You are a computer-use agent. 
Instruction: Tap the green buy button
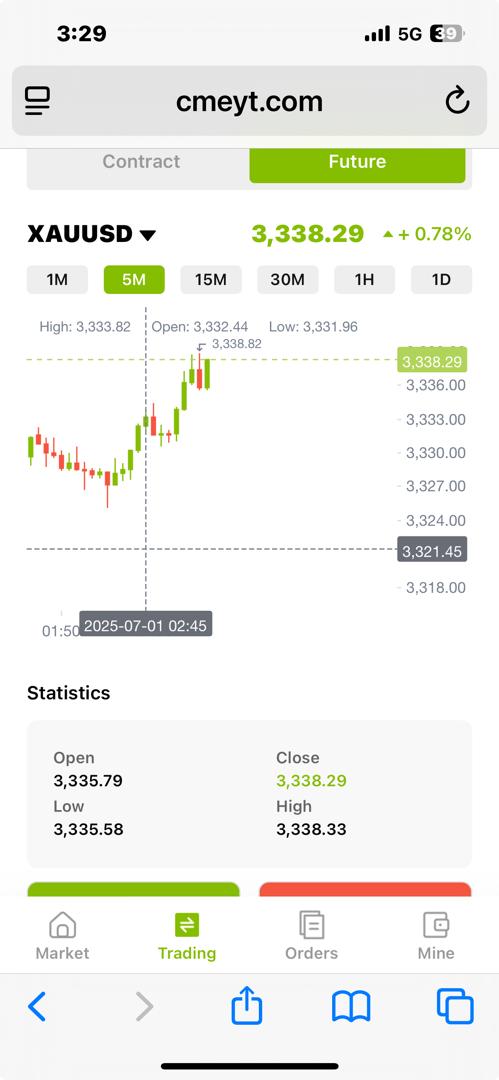tap(134, 889)
